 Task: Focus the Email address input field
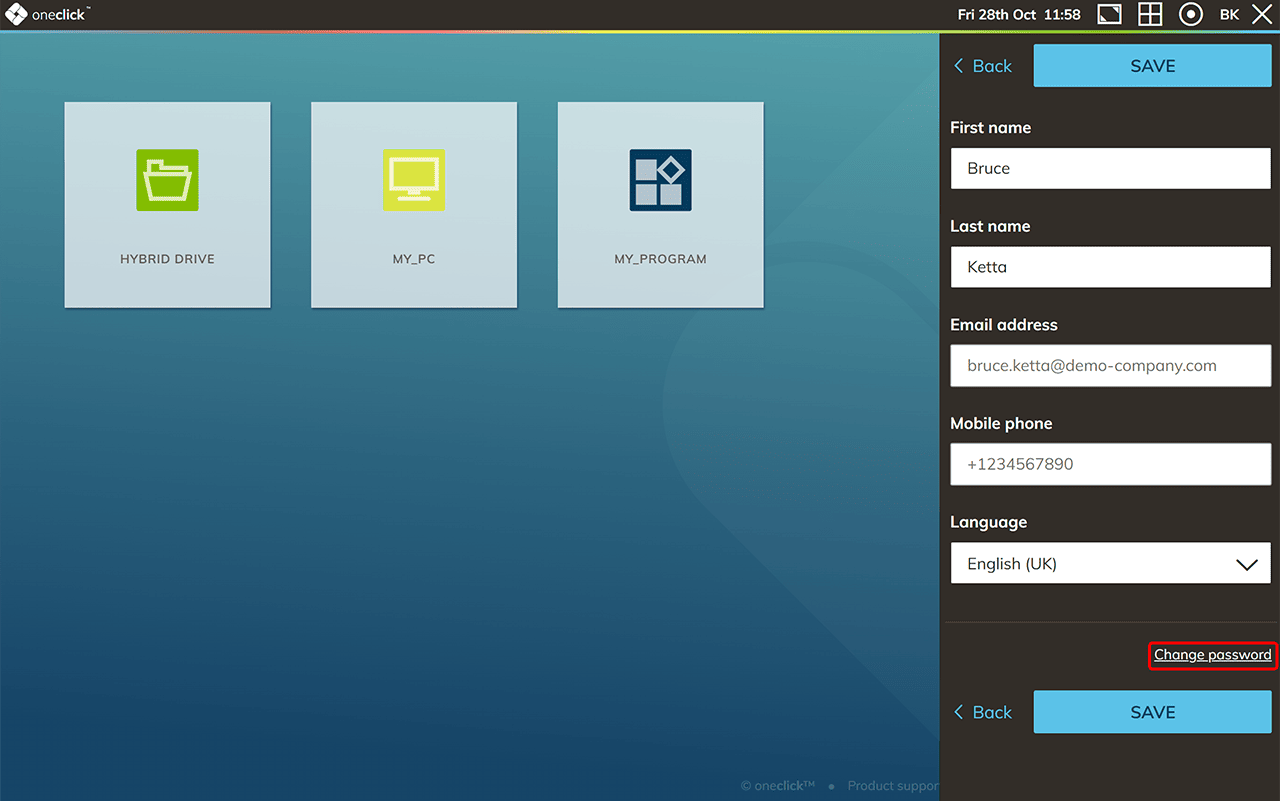click(x=1110, y=366)
